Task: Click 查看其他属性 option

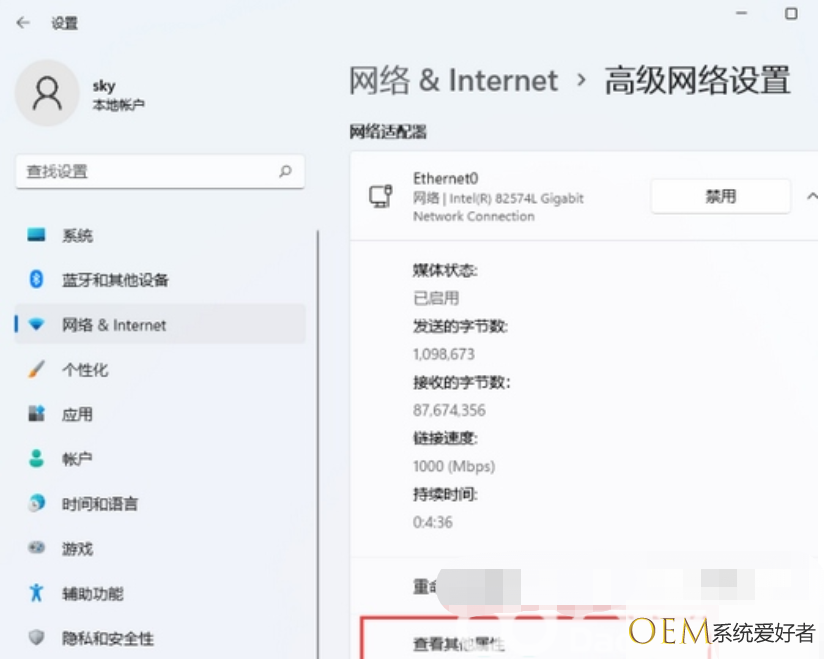Action: 459,645
